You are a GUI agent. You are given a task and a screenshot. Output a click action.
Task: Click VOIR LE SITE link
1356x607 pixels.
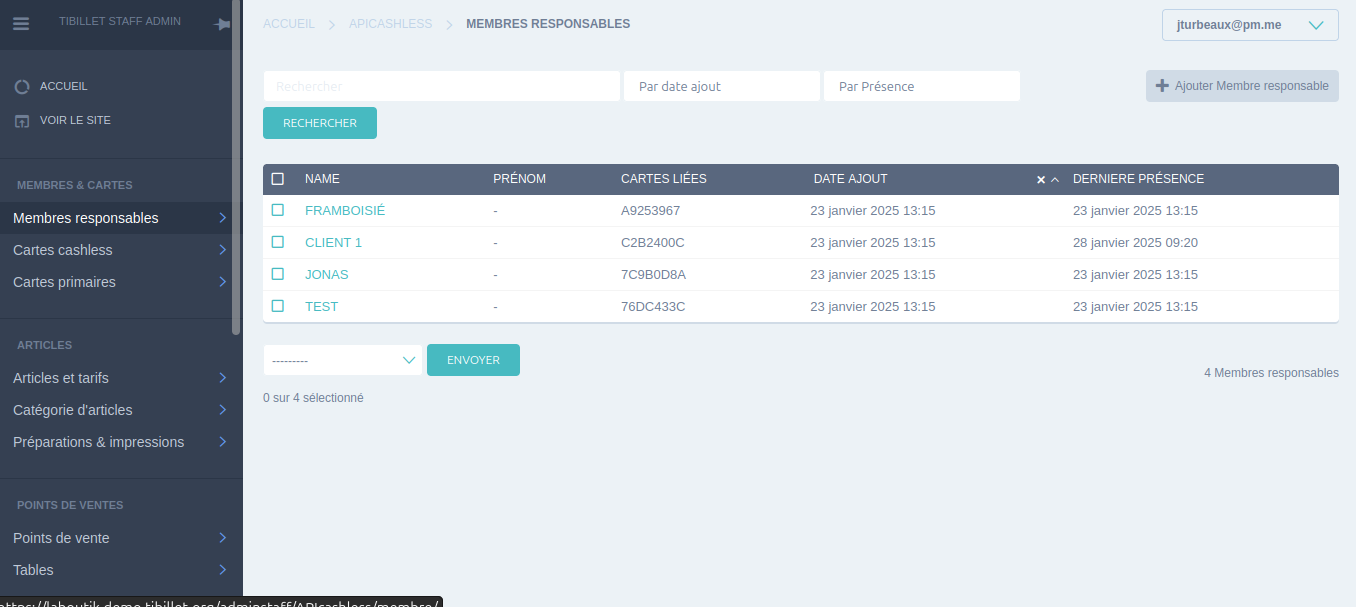tap(75, 120)
